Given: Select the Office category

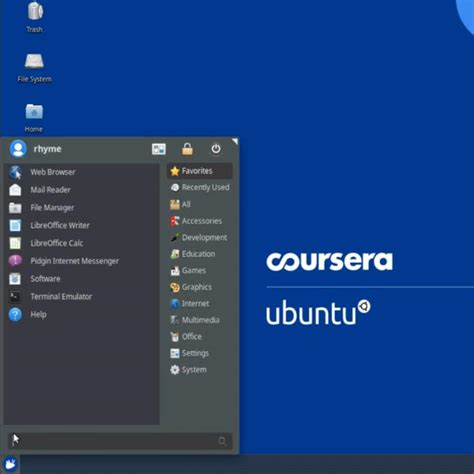Looking at the screenshot, I should 200,337.
